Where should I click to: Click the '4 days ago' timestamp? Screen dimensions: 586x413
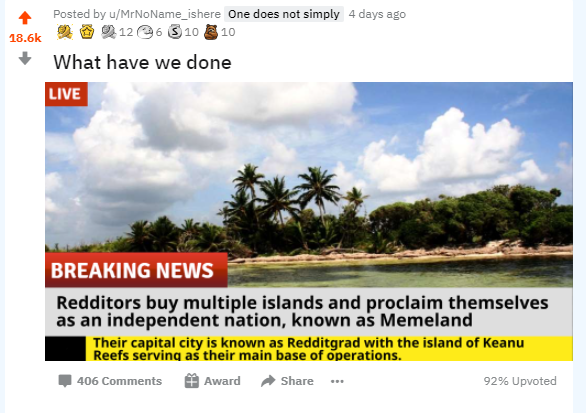pyautogui.click(x=377, y=14)
